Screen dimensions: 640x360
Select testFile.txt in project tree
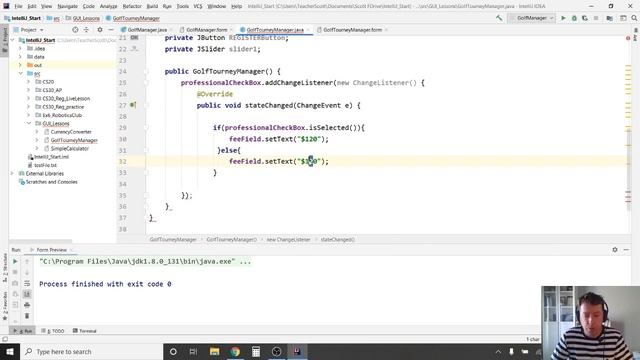(45, 165)
